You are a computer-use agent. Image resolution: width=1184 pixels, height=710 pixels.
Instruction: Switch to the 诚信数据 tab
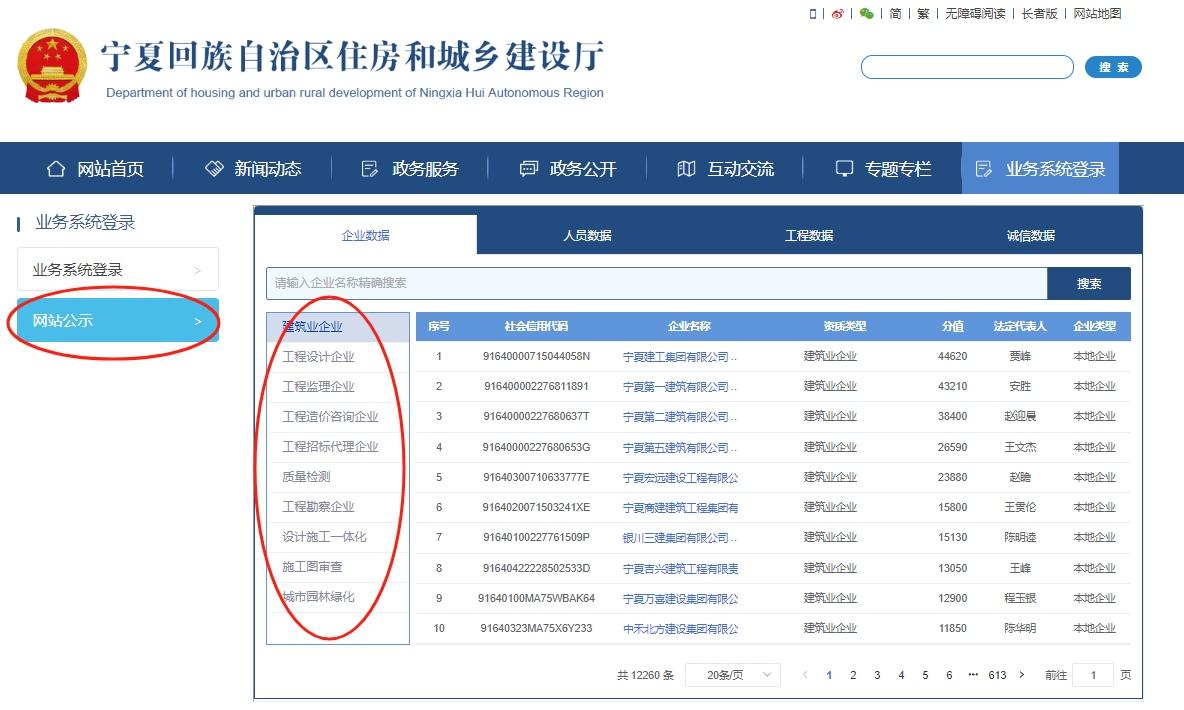click(x=1031, y=235)
